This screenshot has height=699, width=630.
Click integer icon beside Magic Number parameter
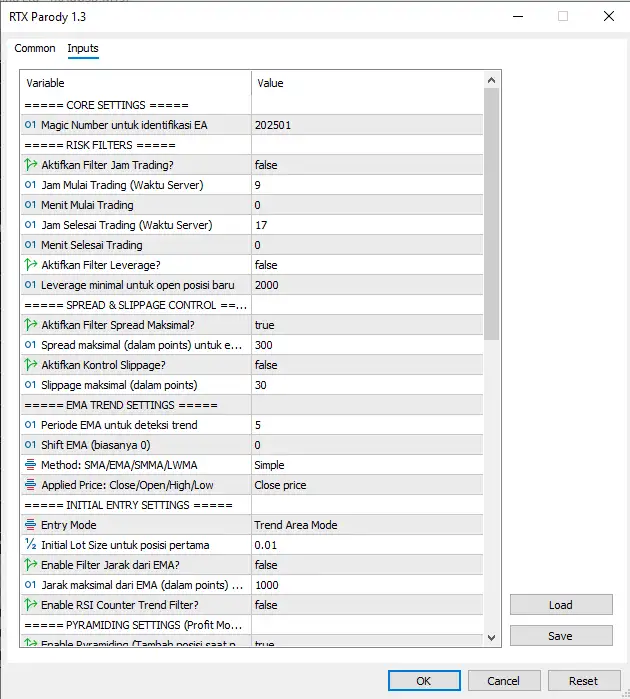click(30, 125)
